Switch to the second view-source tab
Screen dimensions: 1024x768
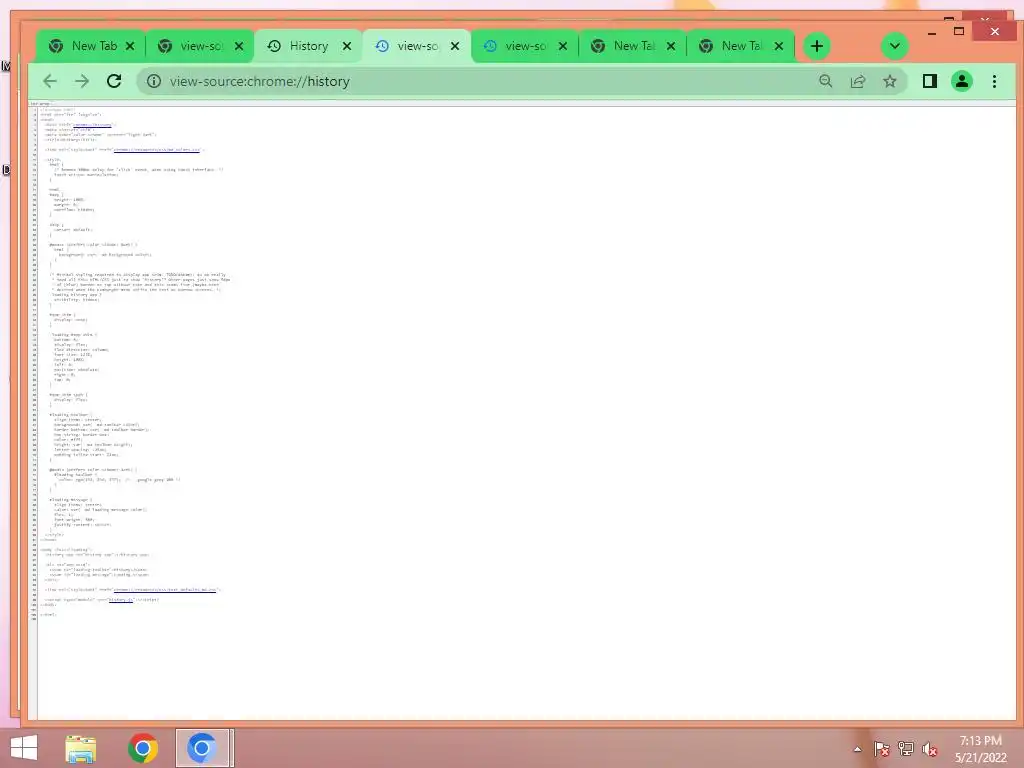tap(199, 46)
